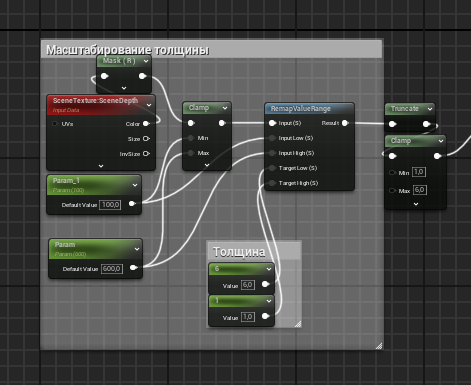Click the UVs input pin on SceneDepth node
The image size is (471, 385).
point(55,124)
